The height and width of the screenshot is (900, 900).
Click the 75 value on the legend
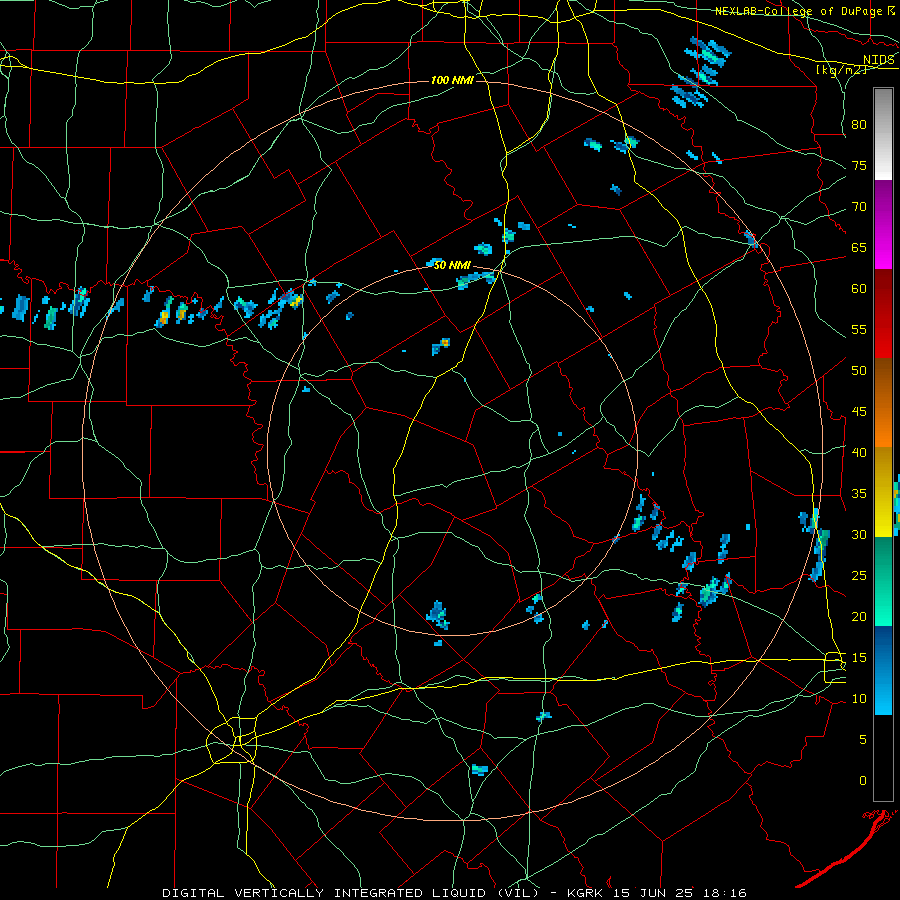coord(859,165)
